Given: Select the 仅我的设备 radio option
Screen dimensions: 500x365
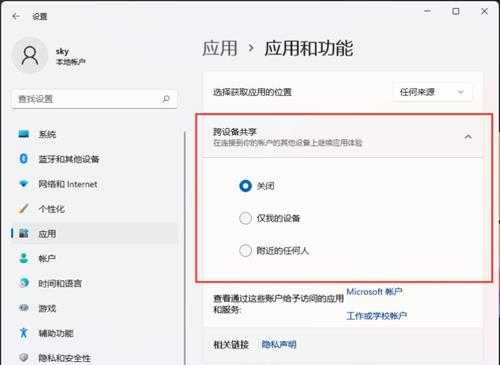Looking at the screenshot, I should (x=245, y=218).
